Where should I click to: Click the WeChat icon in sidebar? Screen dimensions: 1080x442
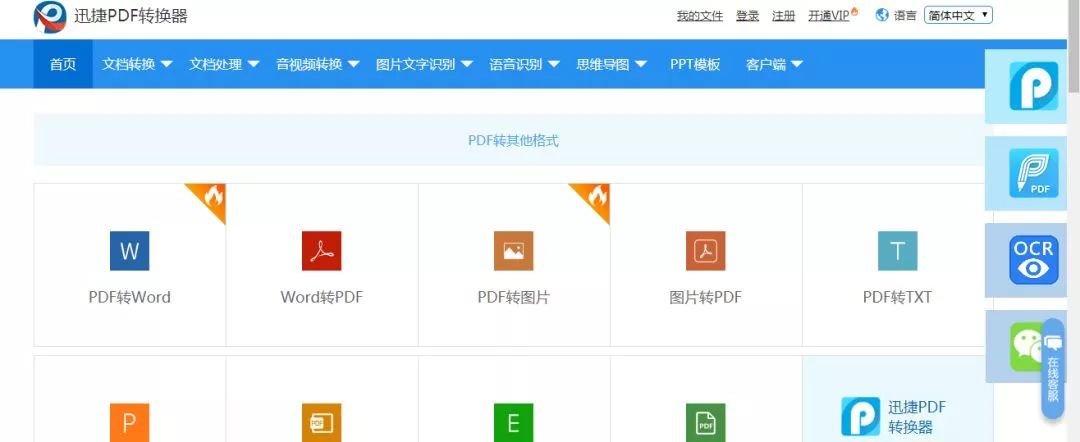tap(1027, 347)
